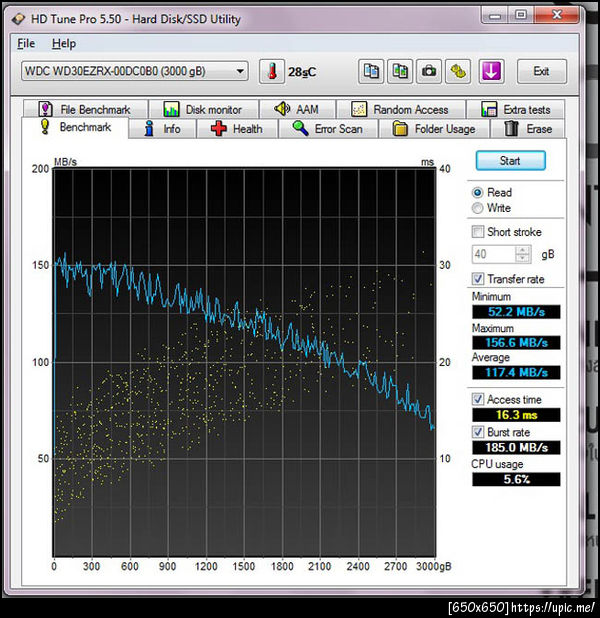Click the benchmark graph area
This screenshot has width=600, height=618.
pos(244,363)
